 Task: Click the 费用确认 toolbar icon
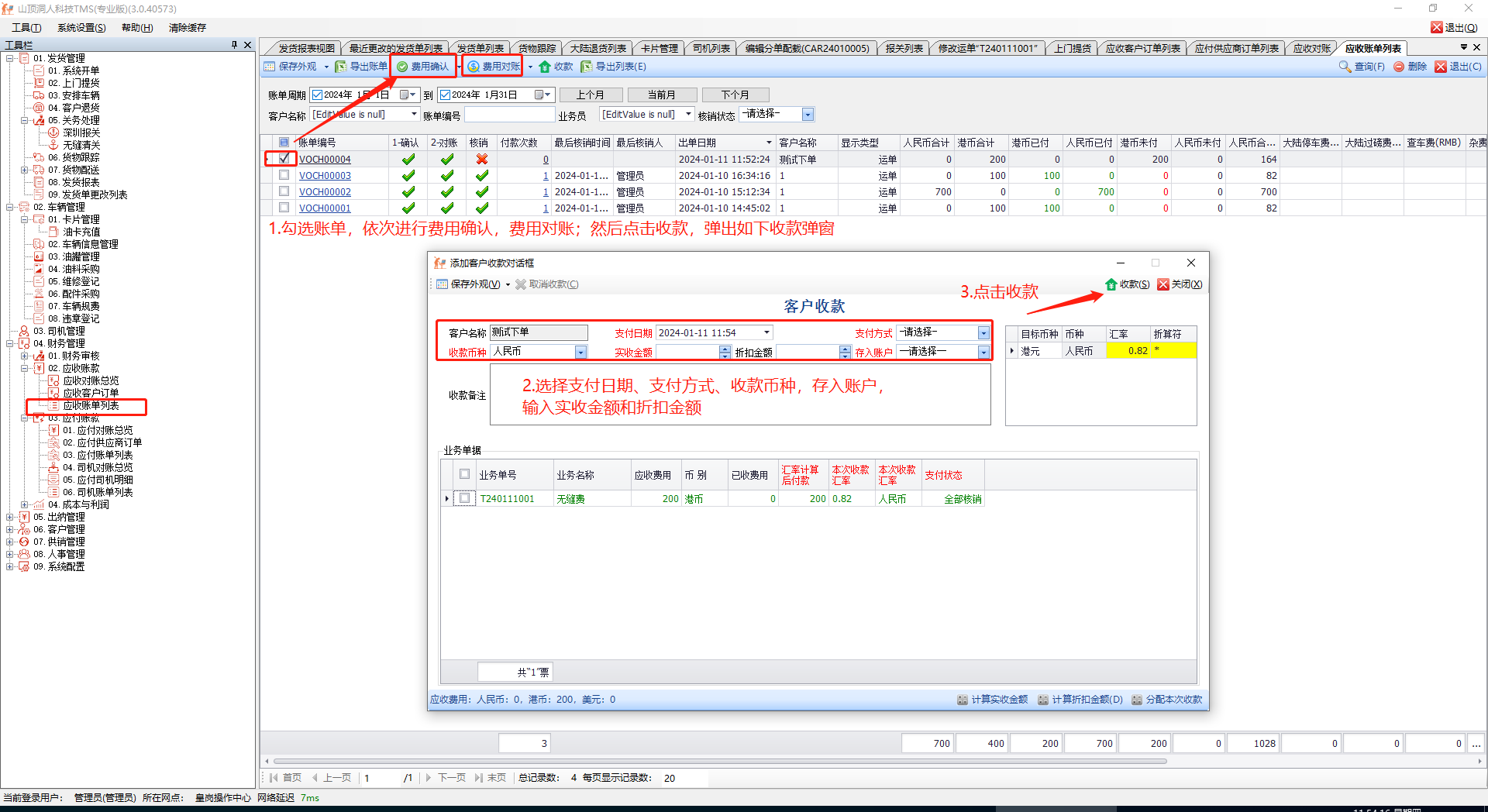click(x=402, y=67)
